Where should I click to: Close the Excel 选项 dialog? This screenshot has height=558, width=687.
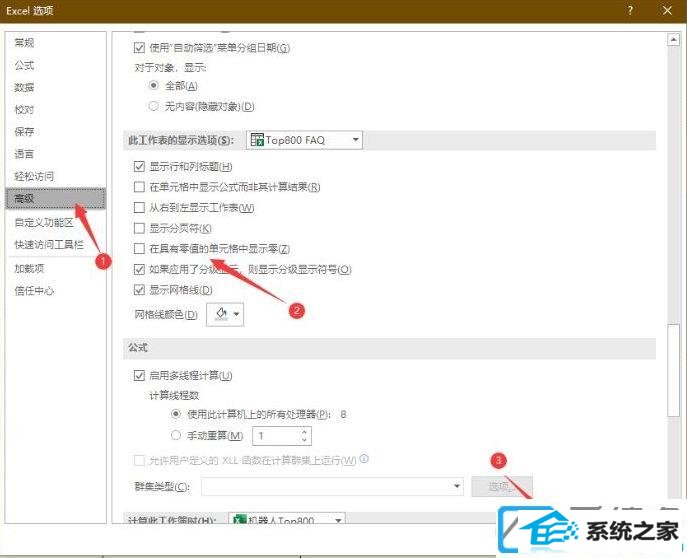pyautogui.click(x=667, y=10)
